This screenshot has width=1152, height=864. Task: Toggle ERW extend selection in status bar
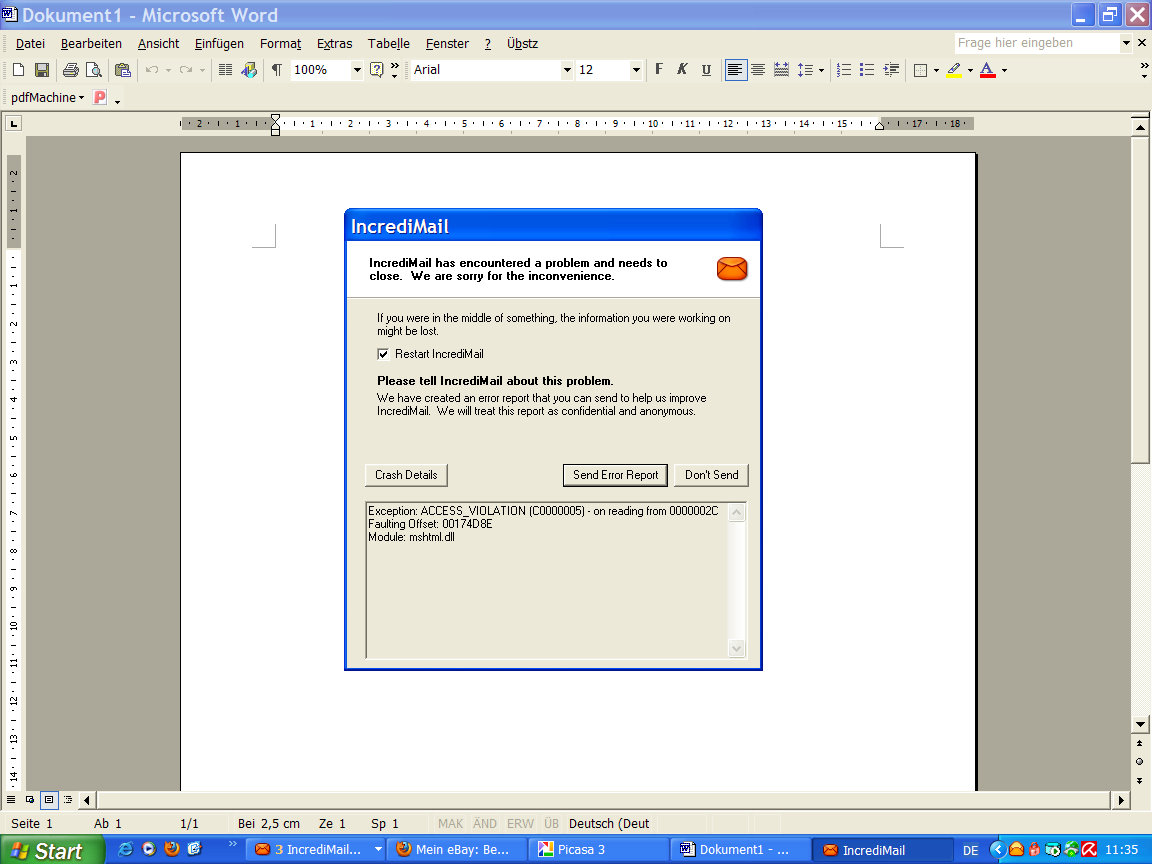[x=520, y=824]
